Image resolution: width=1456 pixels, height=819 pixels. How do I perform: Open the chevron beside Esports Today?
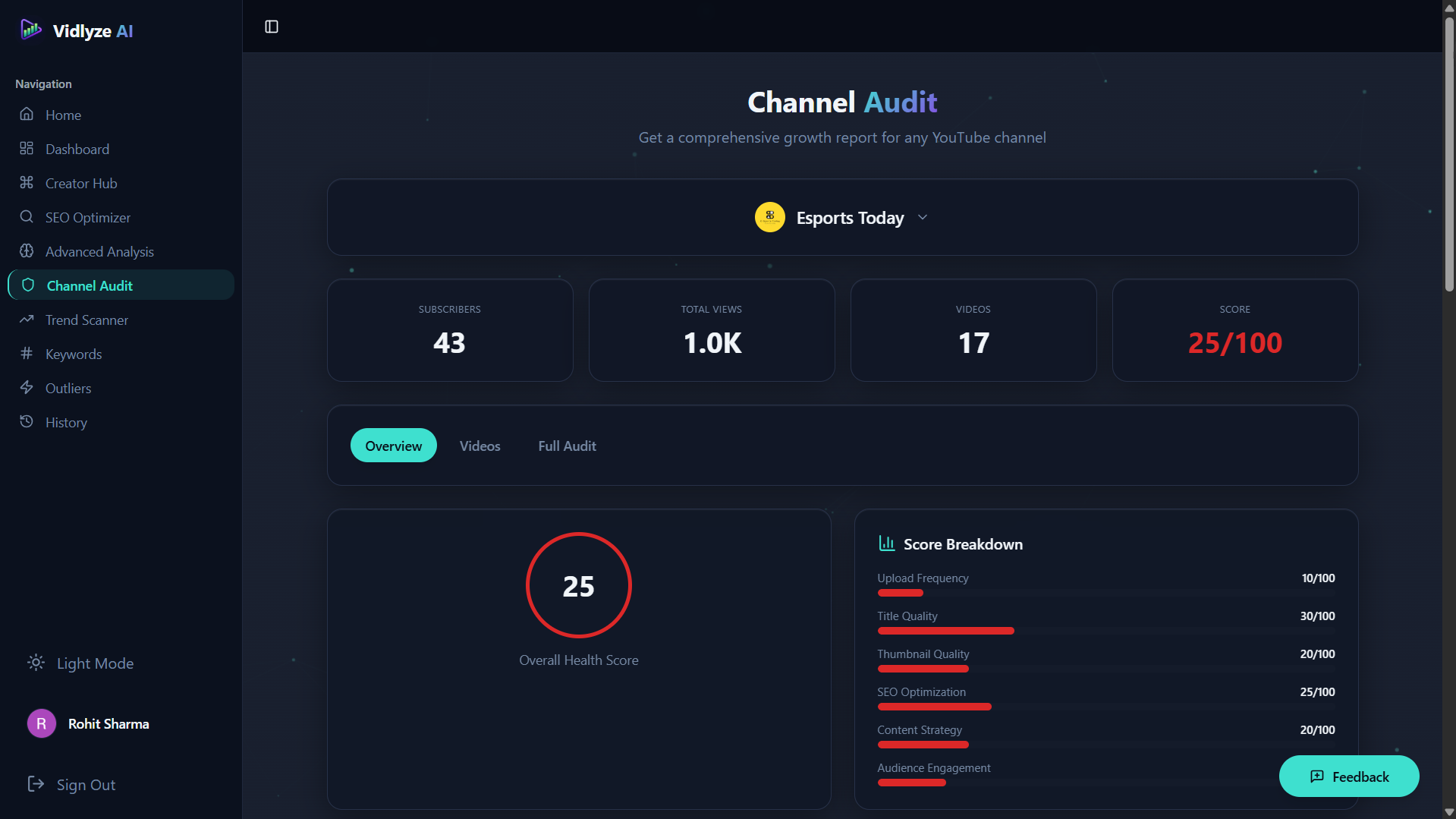click(x=923, y=217)
